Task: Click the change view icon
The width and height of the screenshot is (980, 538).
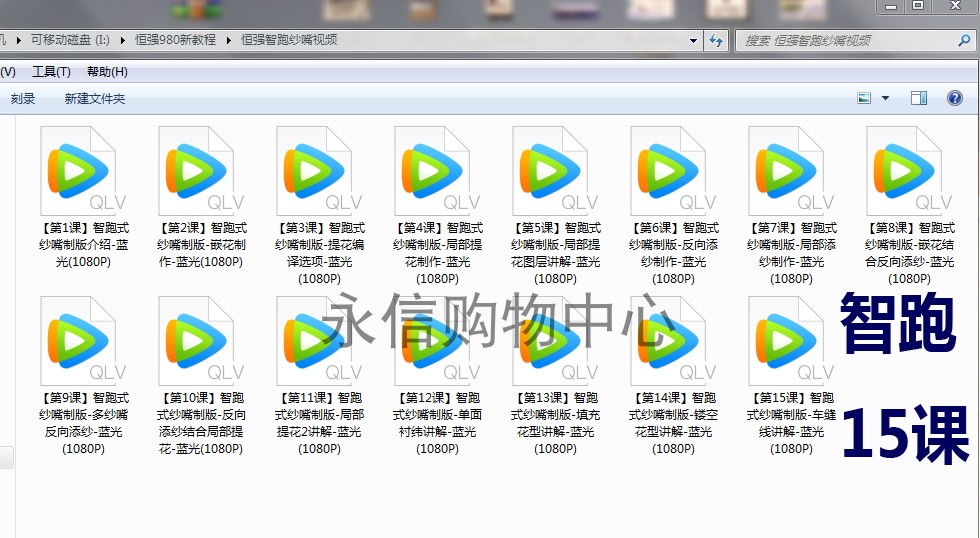Action: point(864,98)
